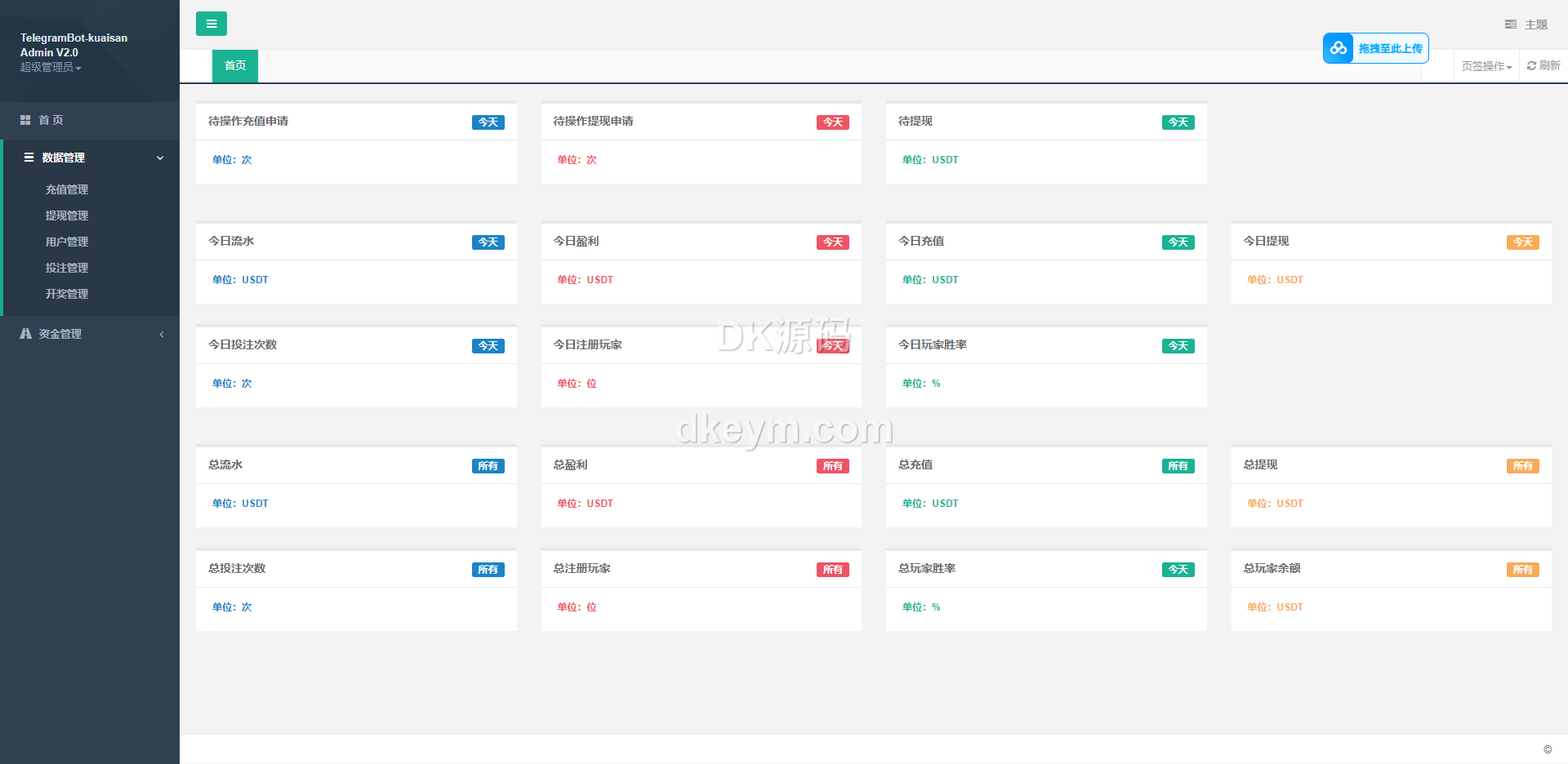Click the green hamburger menu toggle button
Screen dimensions: 1568x764
click(x=212, y=24)
